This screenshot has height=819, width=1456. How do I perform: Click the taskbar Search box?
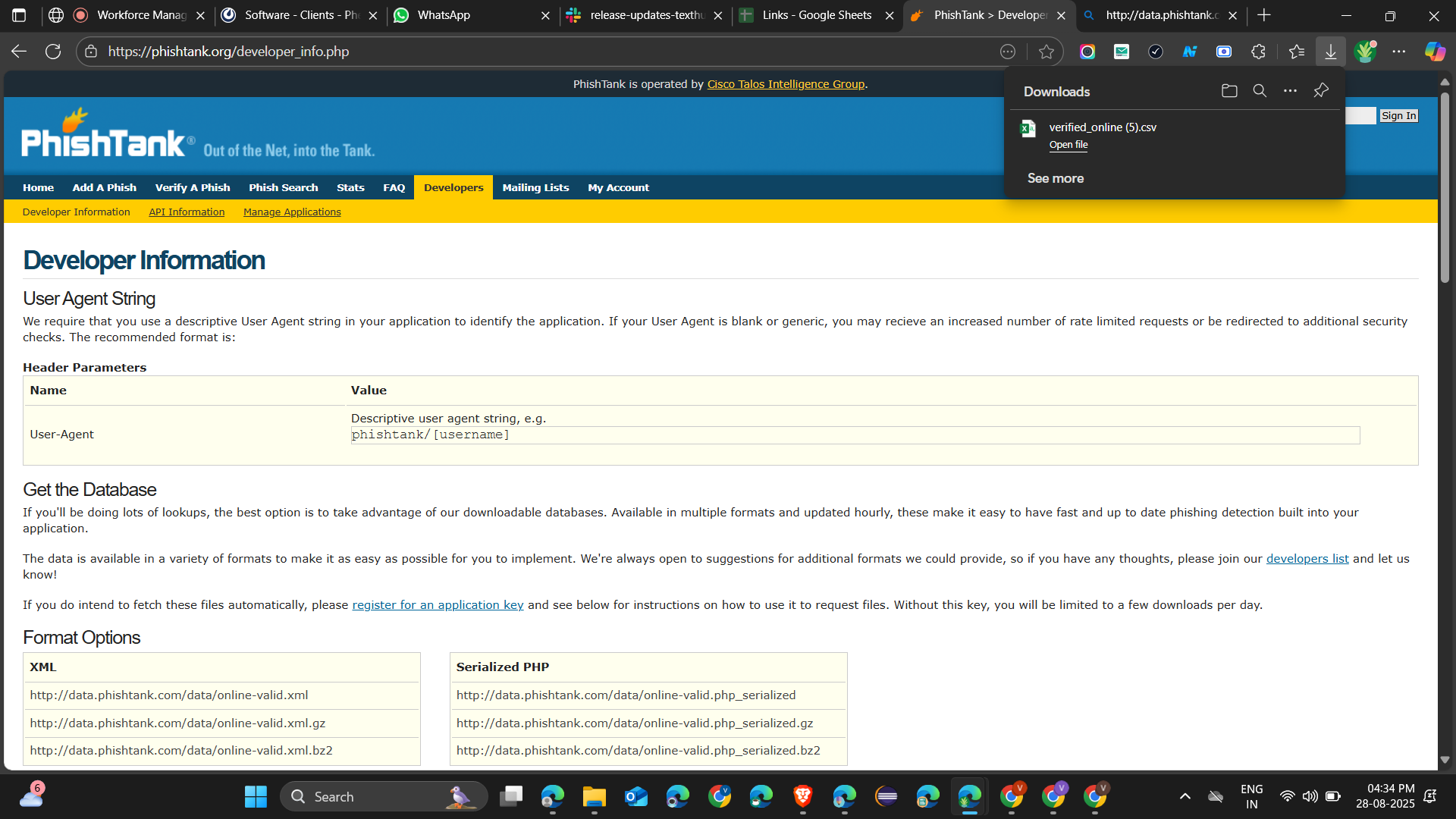384,796
